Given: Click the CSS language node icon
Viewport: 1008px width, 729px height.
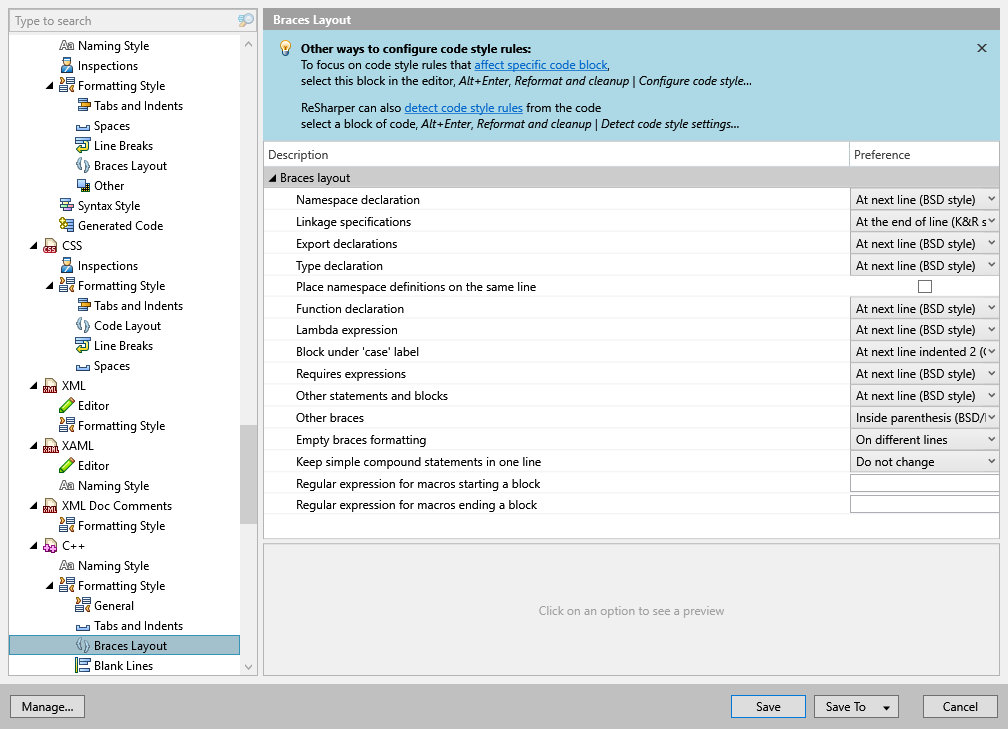Looking at the screenshot, I should click(50, 246).
